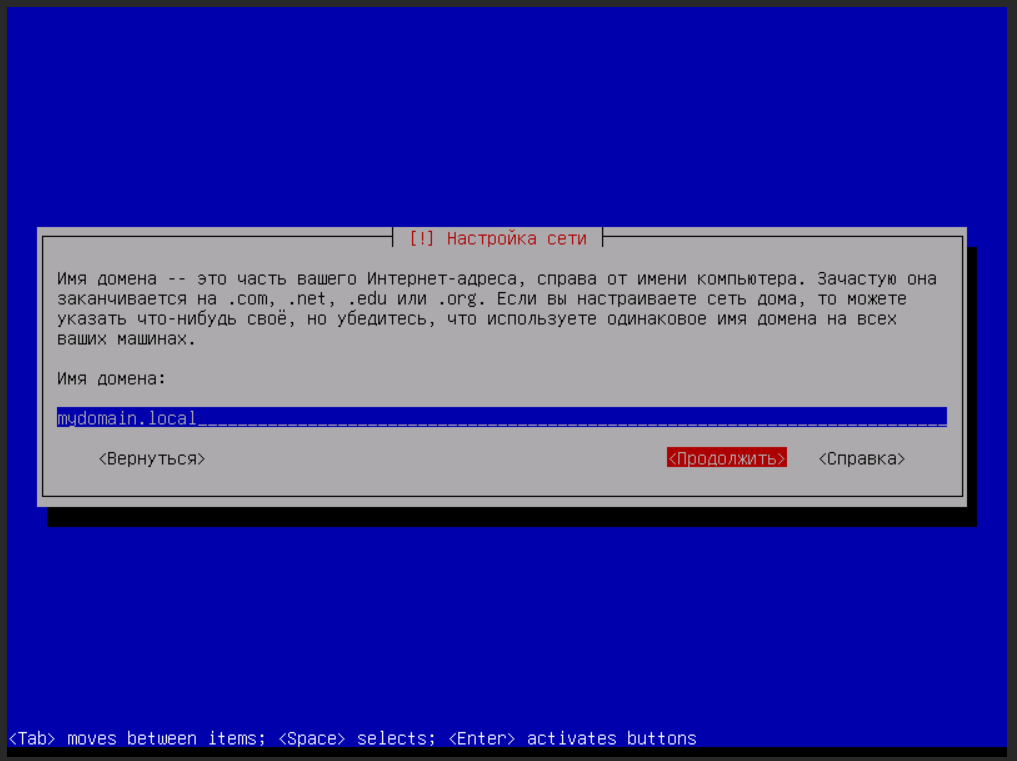1017x761 pixels.
Task: Click the <Enter> key hint in the bottom bar
Action: (x=482, y=739)
